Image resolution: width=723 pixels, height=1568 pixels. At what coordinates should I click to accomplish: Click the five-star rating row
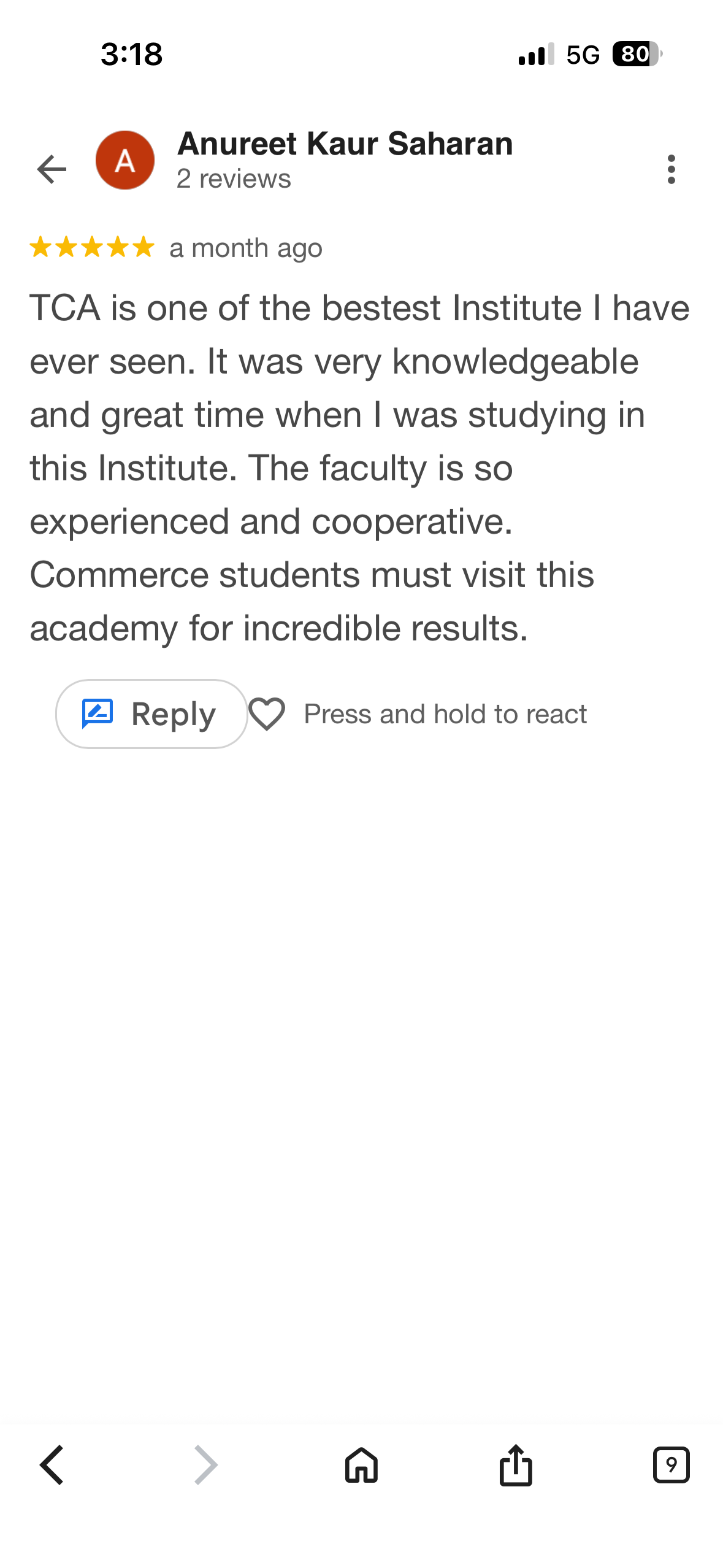tap(92, 247)
